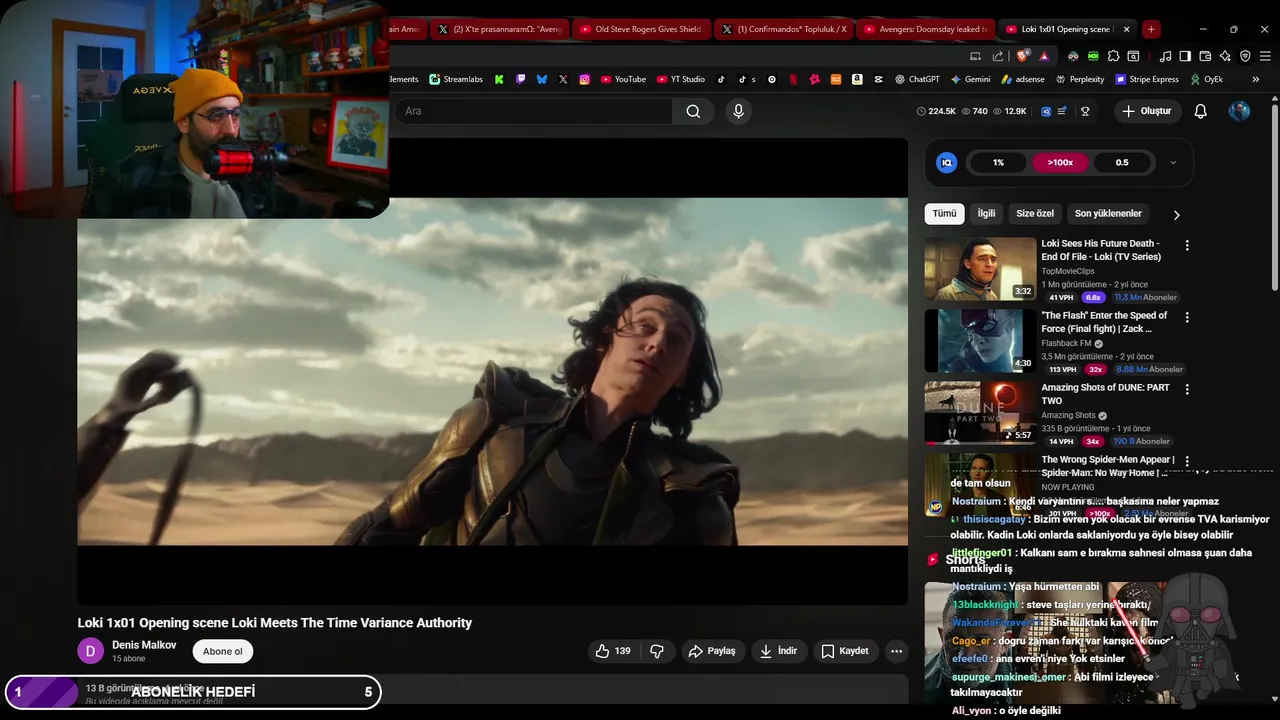Click the Denis Malkov channel avatar
Viewport: 1280px width, 720px height.
(90, 651)
